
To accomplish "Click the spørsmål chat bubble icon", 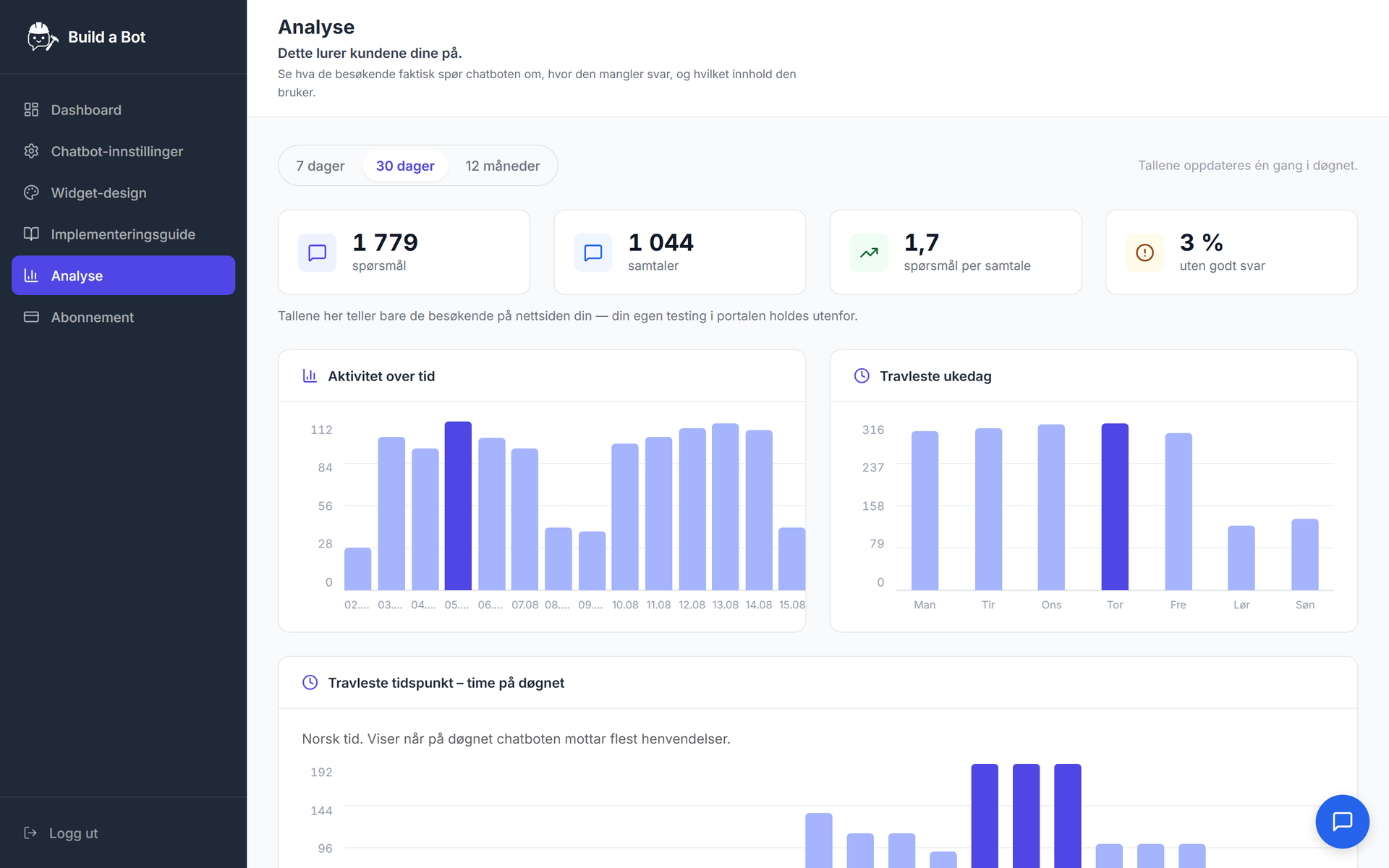I will (x=317, y=252).
